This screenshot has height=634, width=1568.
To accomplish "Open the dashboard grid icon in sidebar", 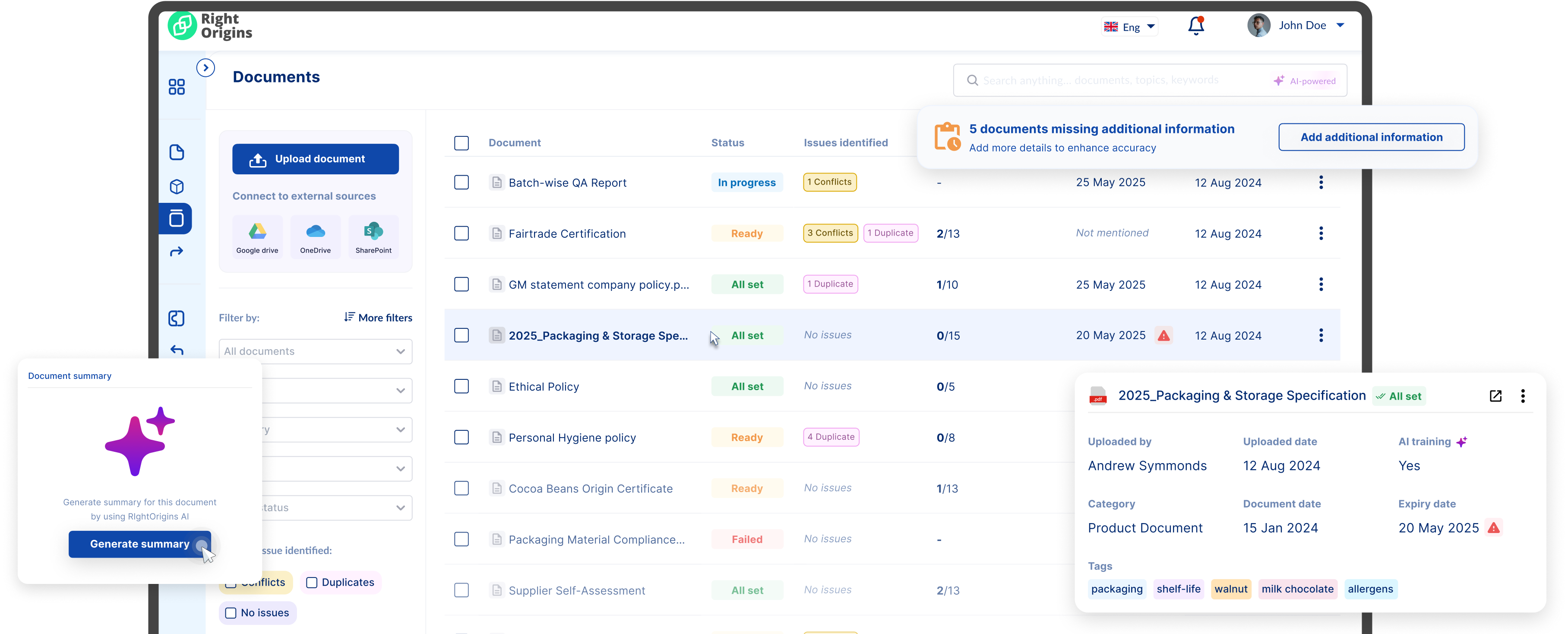I will click(177, 87).
